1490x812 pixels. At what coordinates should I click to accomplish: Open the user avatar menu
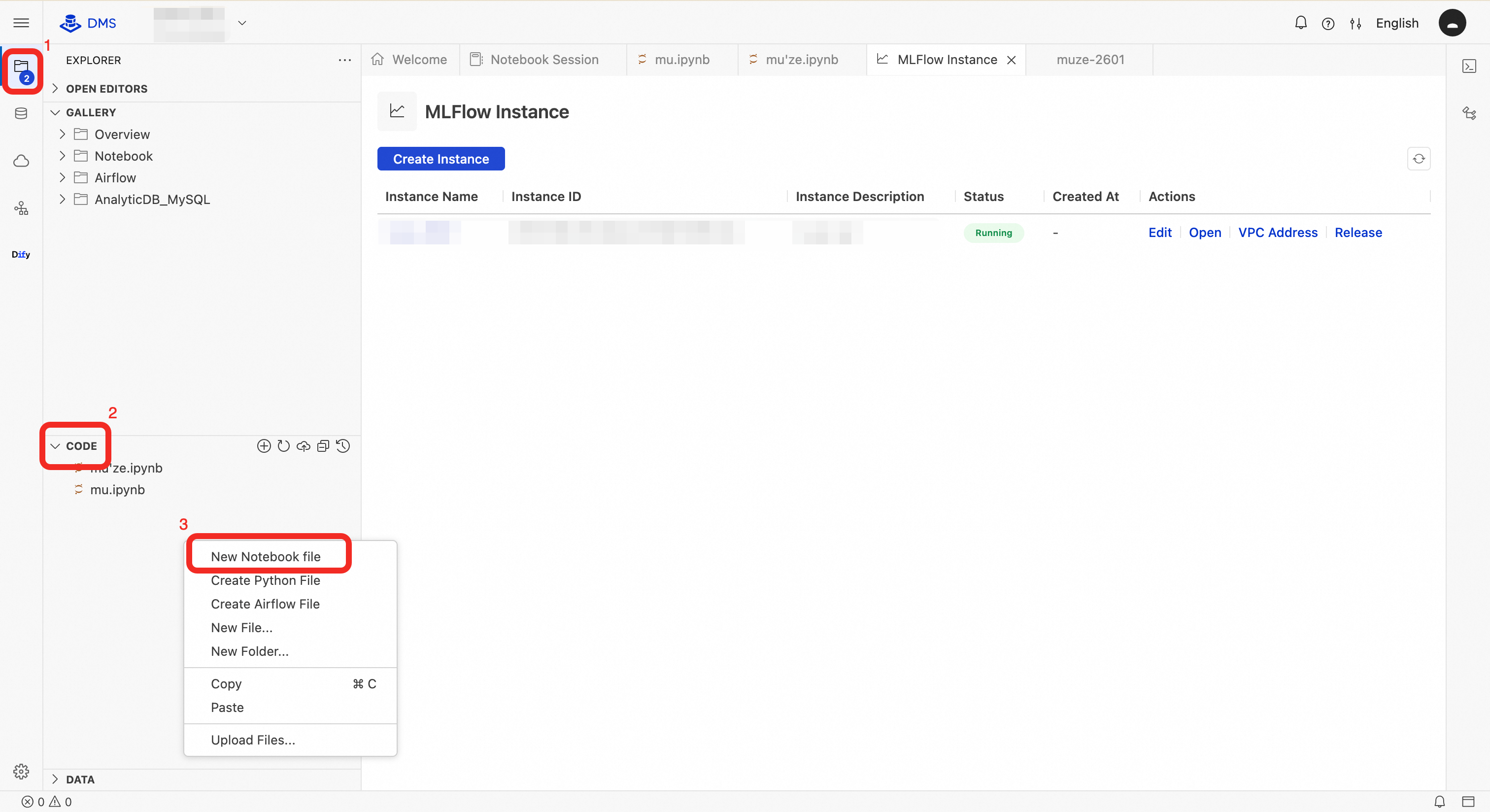1452,23
